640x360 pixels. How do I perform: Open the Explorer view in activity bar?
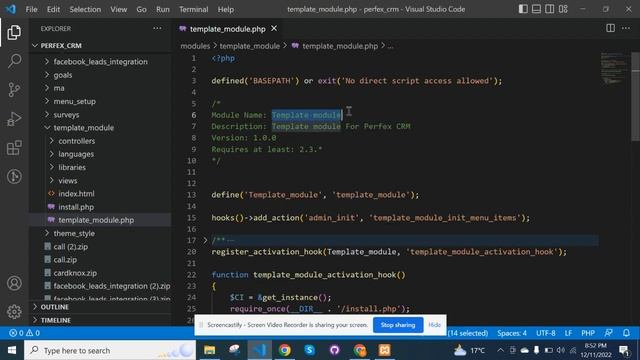(14, 32)
